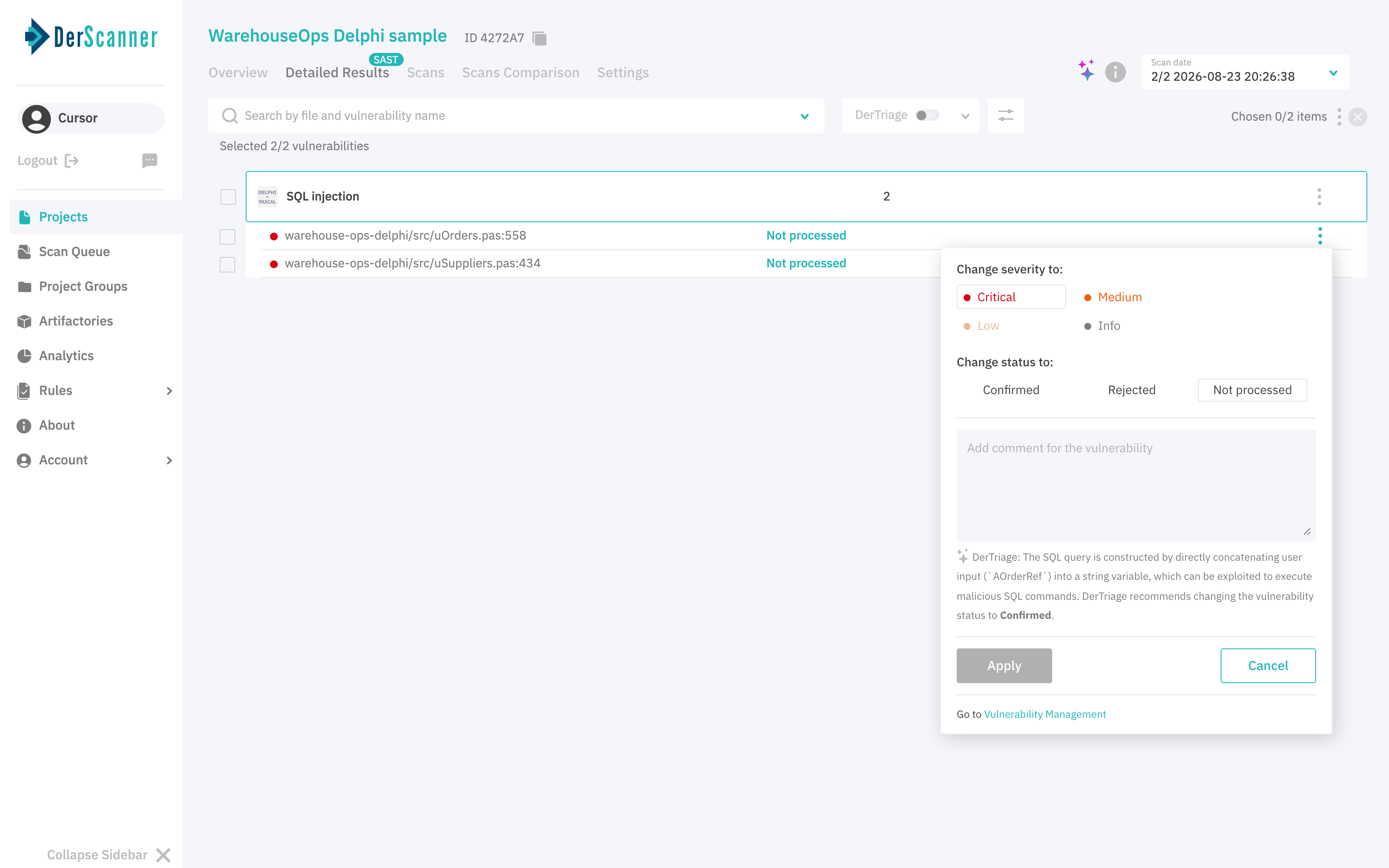Expand the search field dropdown chevron
This screenshot has height=868, width=1389.
[805, 116]
